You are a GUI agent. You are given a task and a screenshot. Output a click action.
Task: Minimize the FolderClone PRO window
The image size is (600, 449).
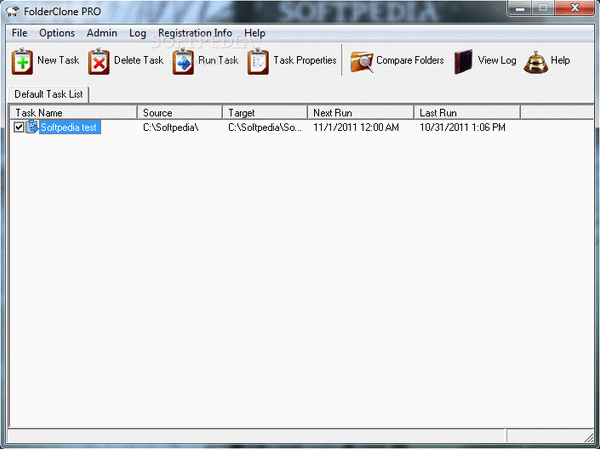pyautogui.click(x=520, y=8)
